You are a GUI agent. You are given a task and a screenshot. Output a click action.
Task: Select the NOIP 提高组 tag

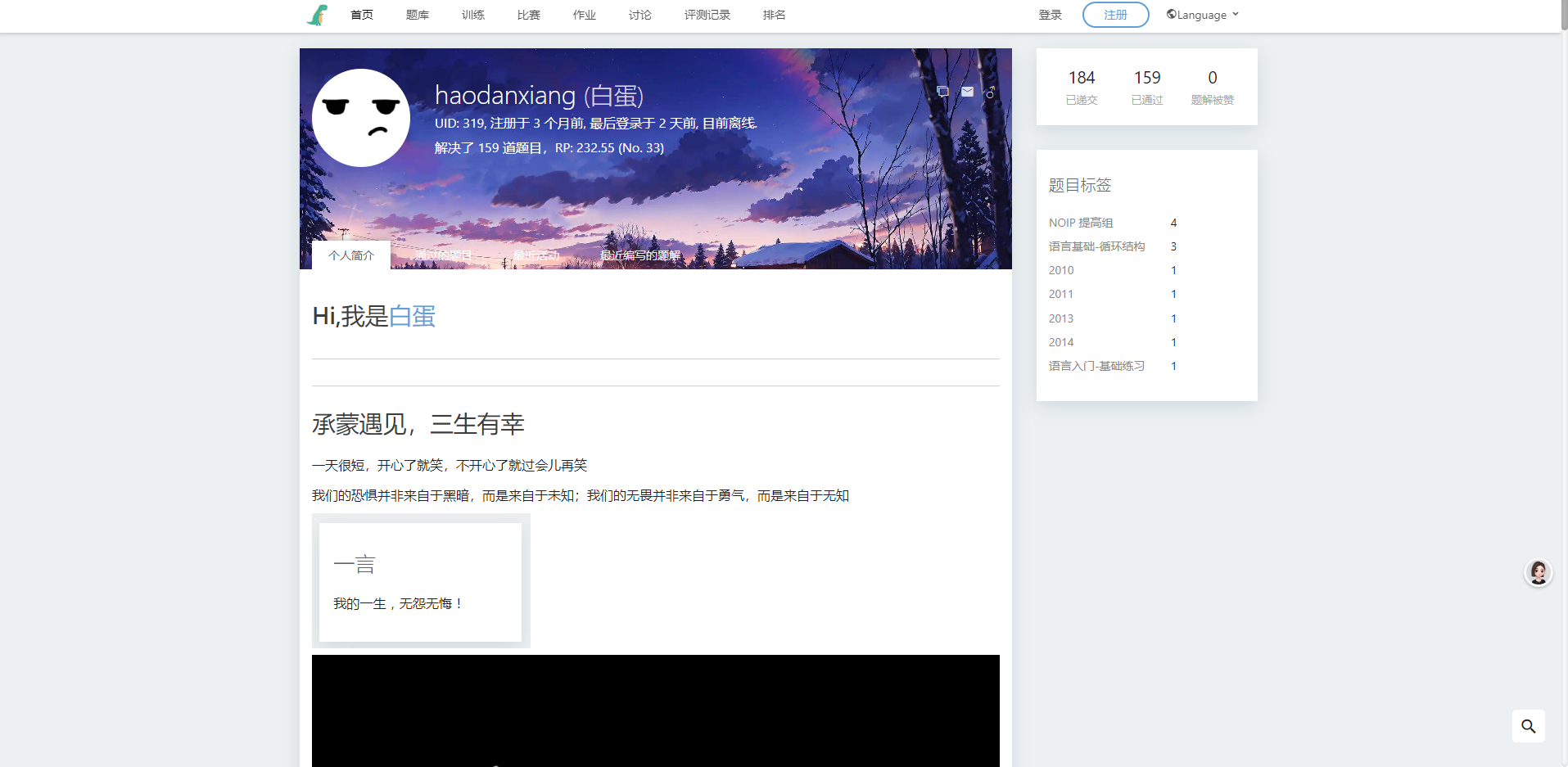[x=1081, y=223]
